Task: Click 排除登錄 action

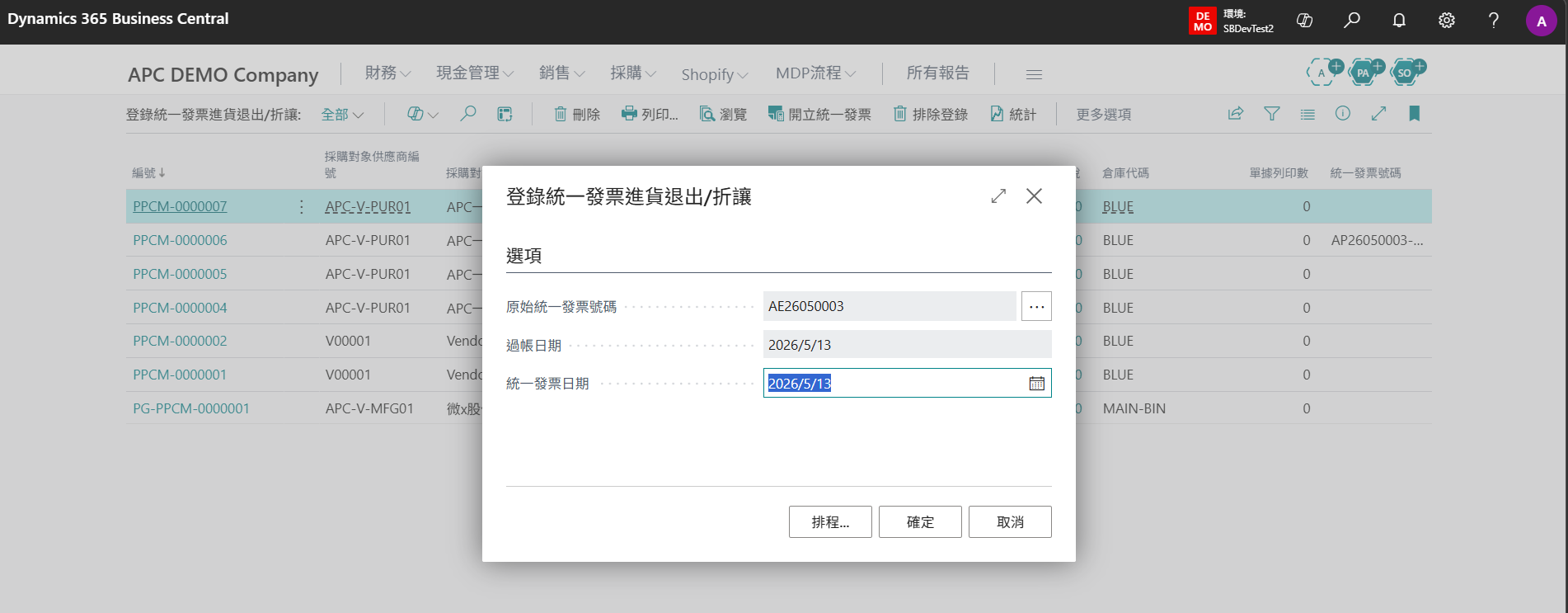Action: [x=931, y=114]
